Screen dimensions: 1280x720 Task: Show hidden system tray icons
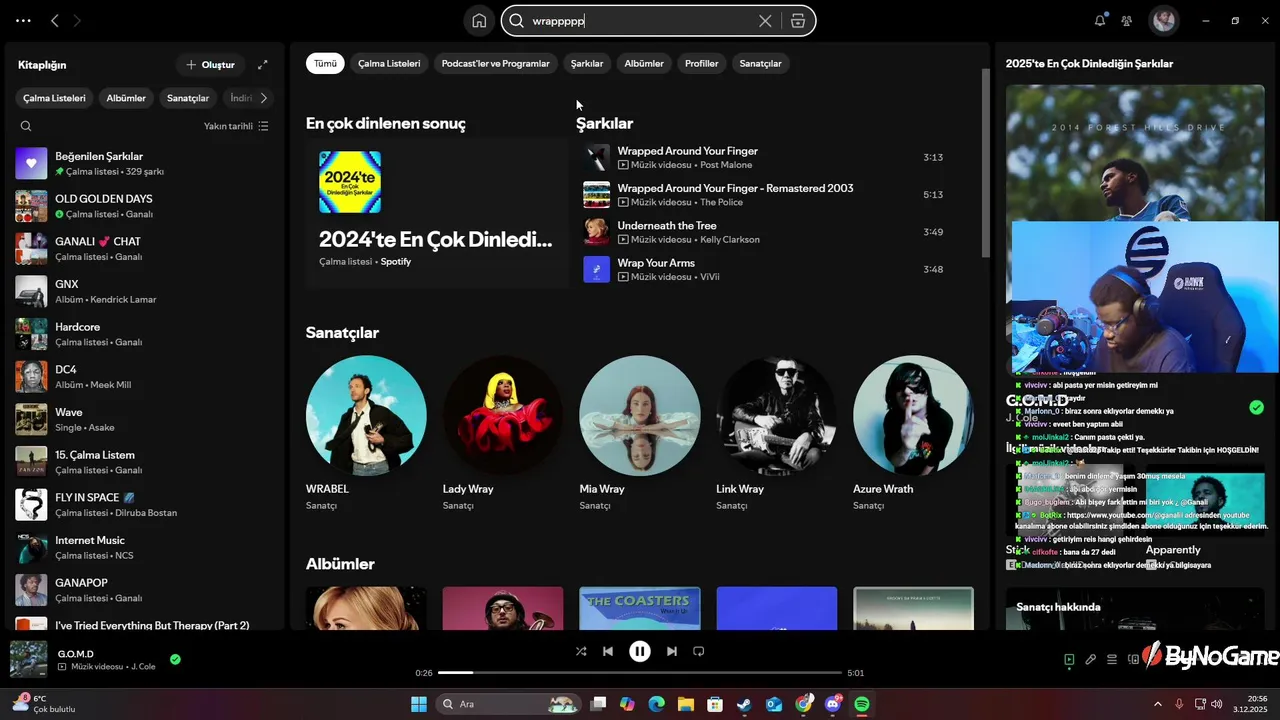point(1158,704)
